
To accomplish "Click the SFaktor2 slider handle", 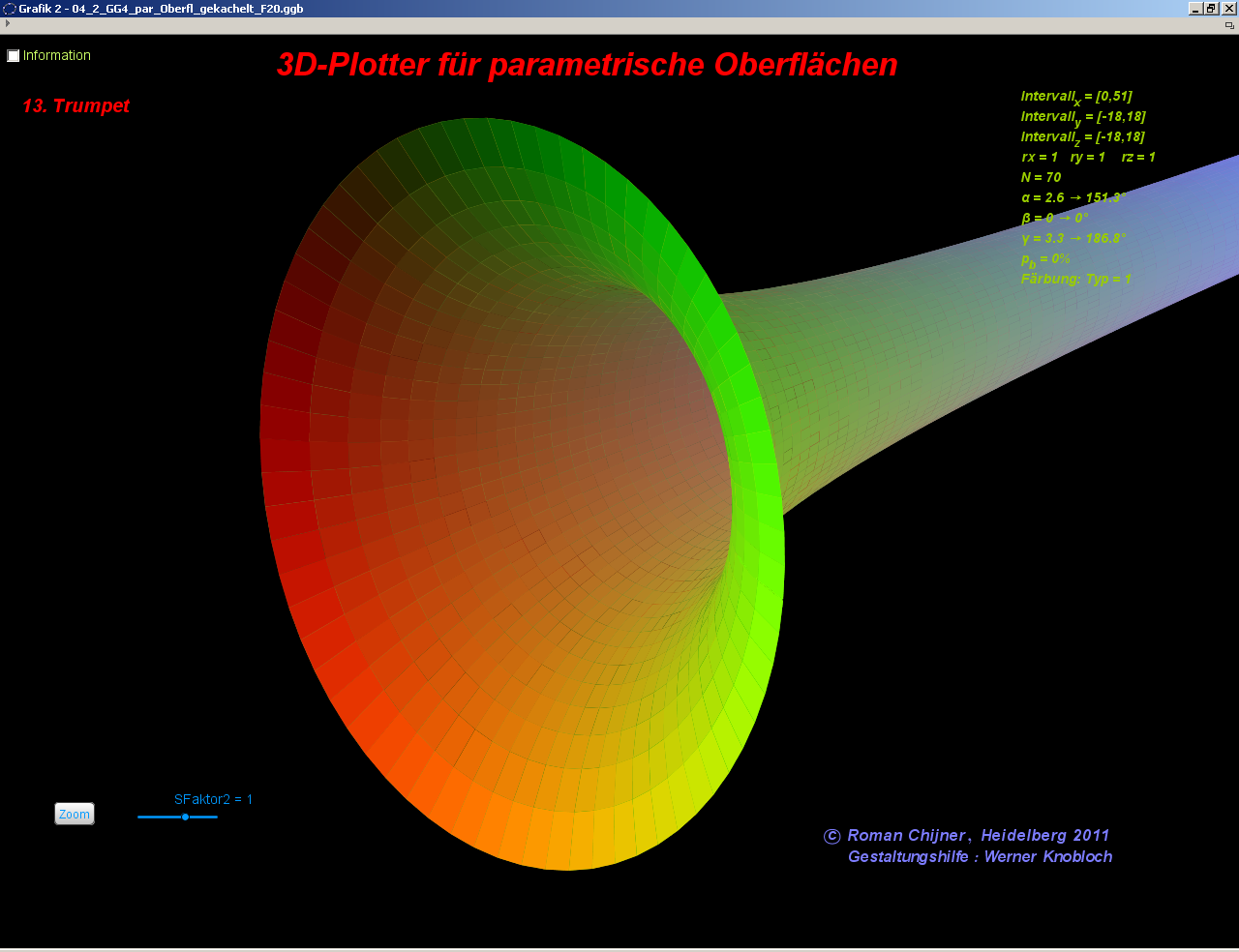I will click(185, 818).
